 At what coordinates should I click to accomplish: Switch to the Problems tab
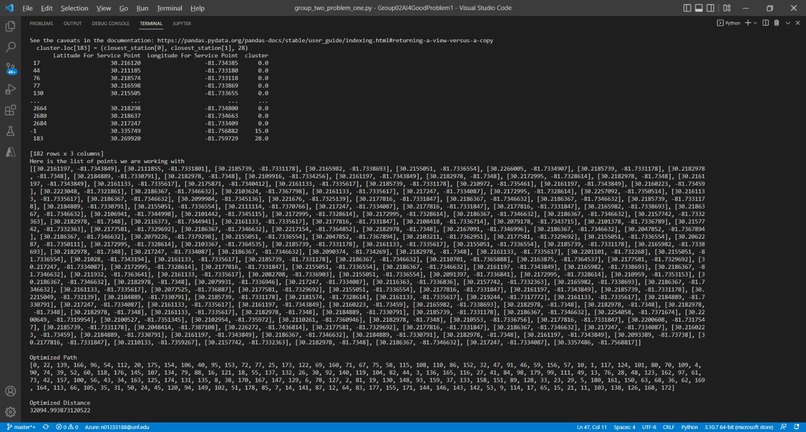point(41,24)
